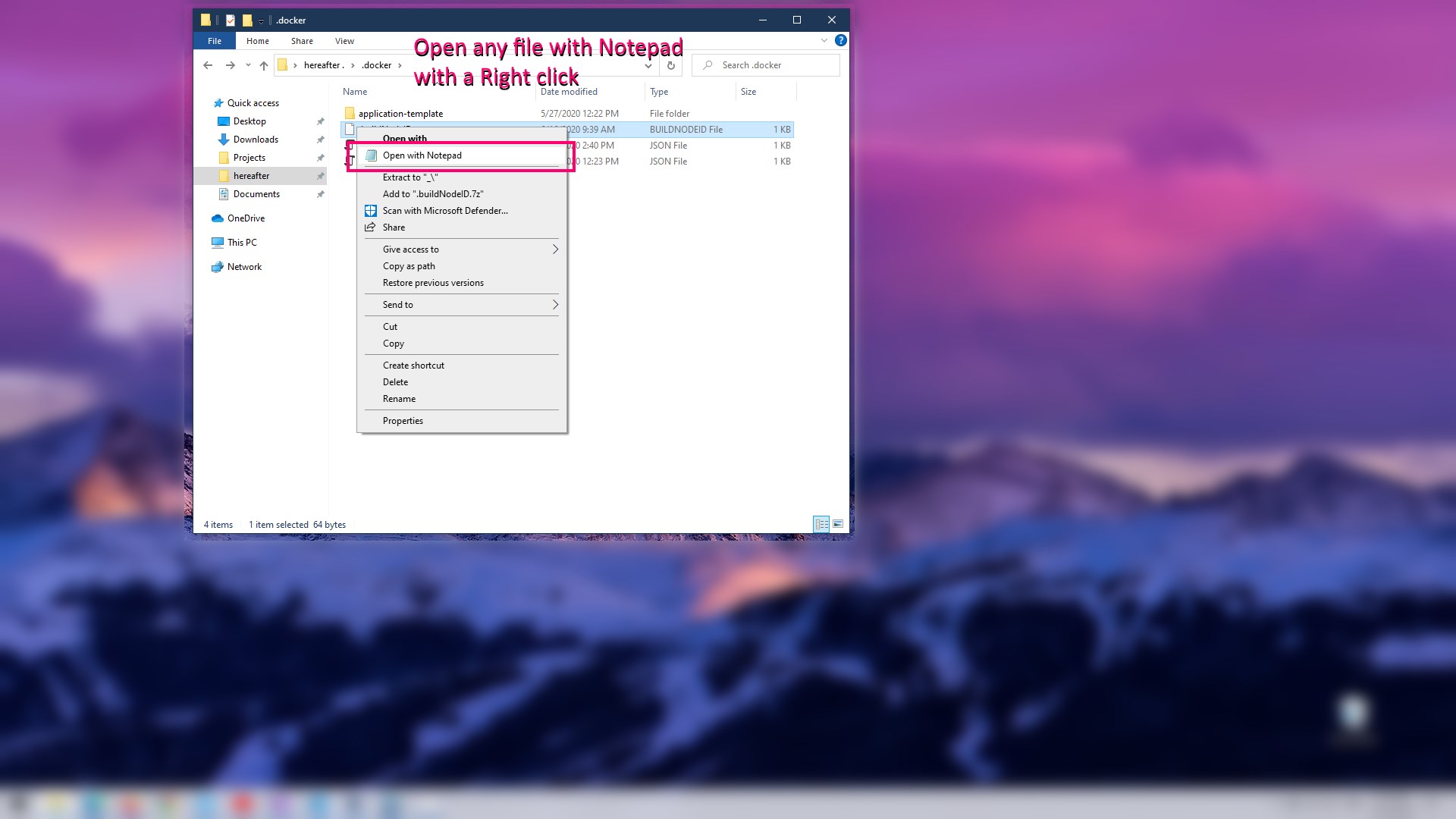The width and height of the screenshot is (1456, 819).
Task: Unpin the Projects folder pin icon
Action: click(x=319, y=158)
